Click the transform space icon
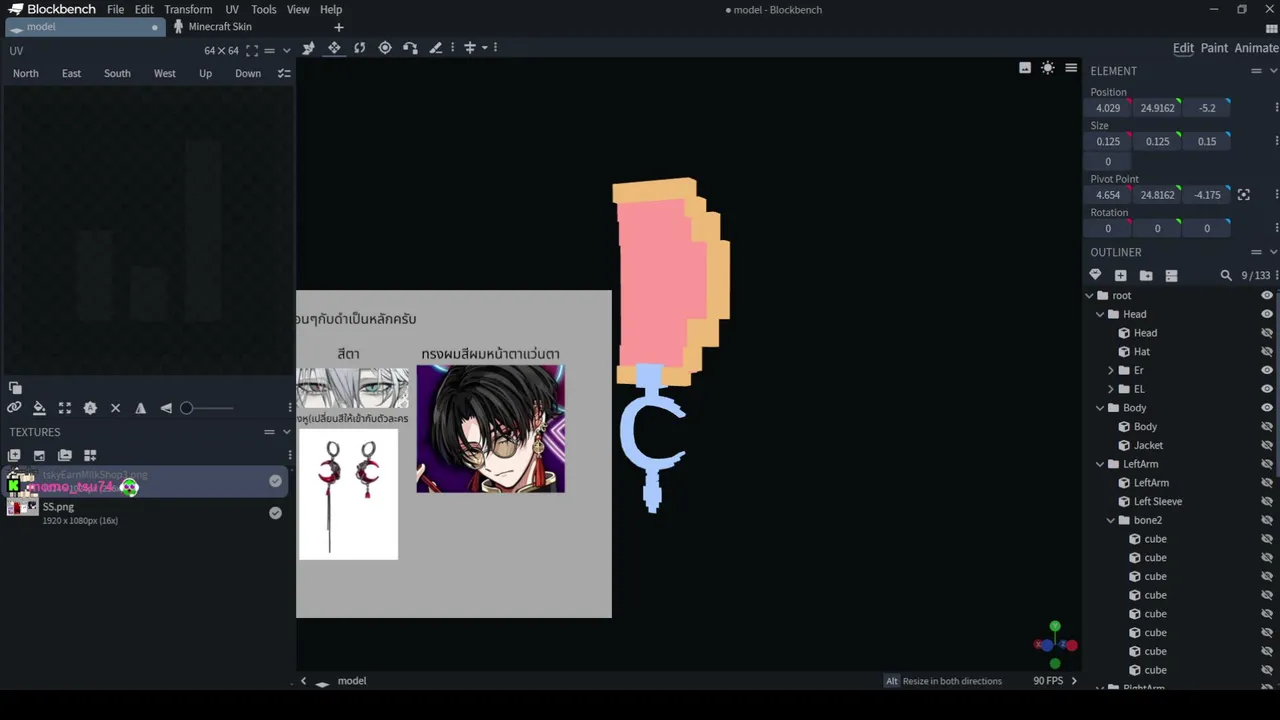This screenshot has width=1280, height=720. [469, 48]
